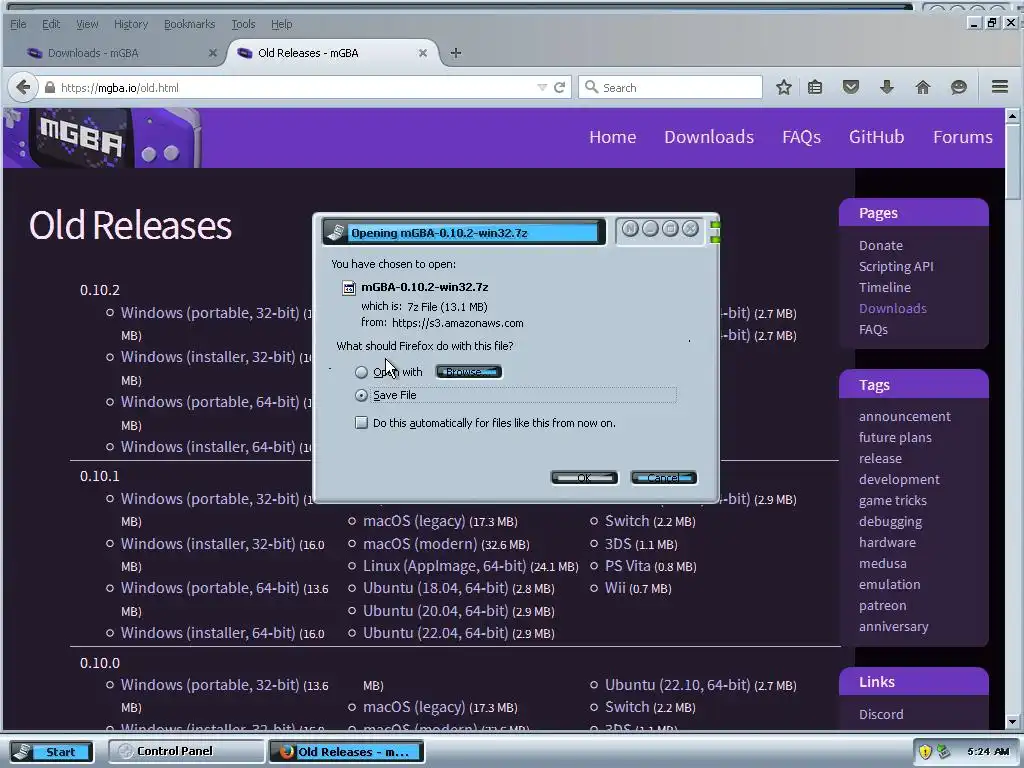Open the downloads arrow icon
The height and width of the screenshot is (768, 1024).
887,87
